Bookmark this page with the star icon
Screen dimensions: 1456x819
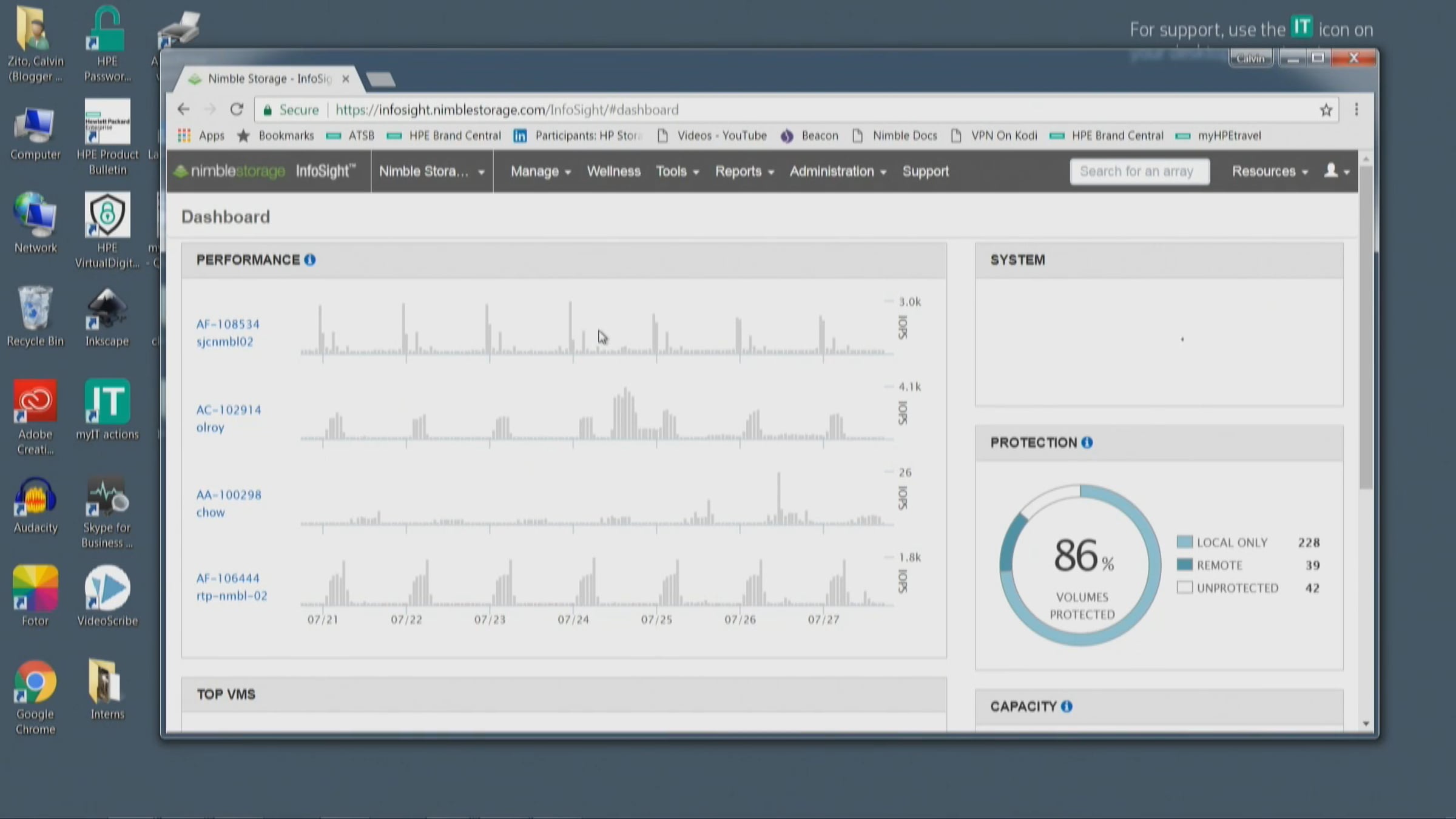click(1326, 110)
